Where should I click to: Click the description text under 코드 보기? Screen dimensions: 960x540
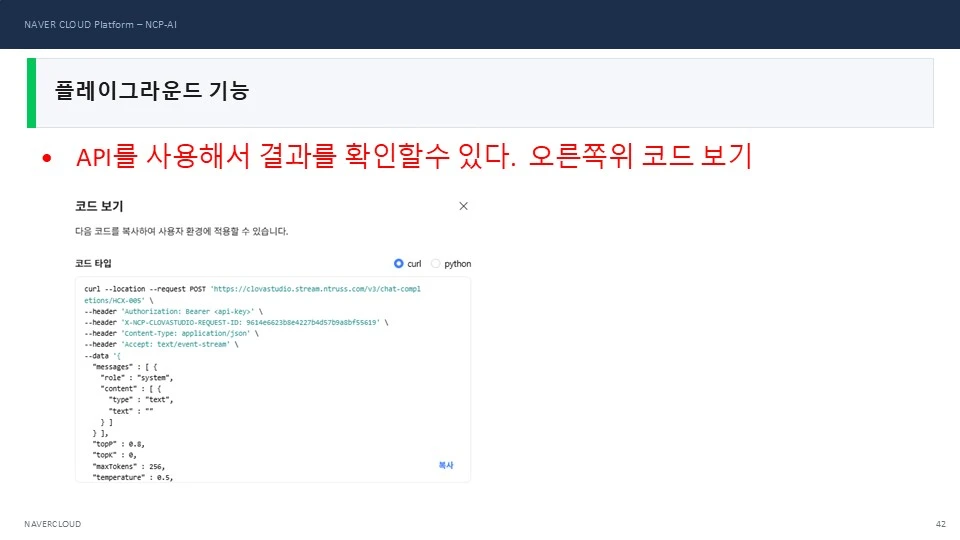tap(181, 231)
